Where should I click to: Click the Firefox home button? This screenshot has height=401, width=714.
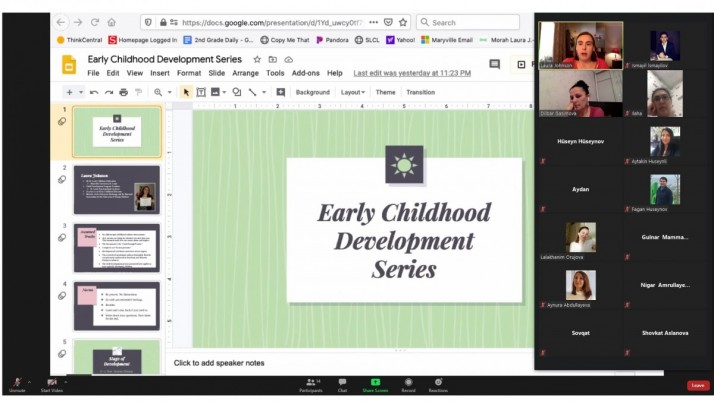(111, 22)
